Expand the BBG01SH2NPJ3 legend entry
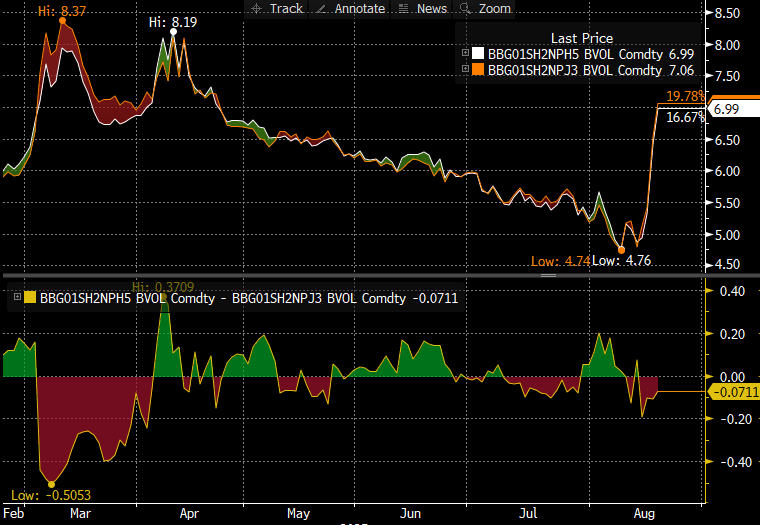 (465, 69)
